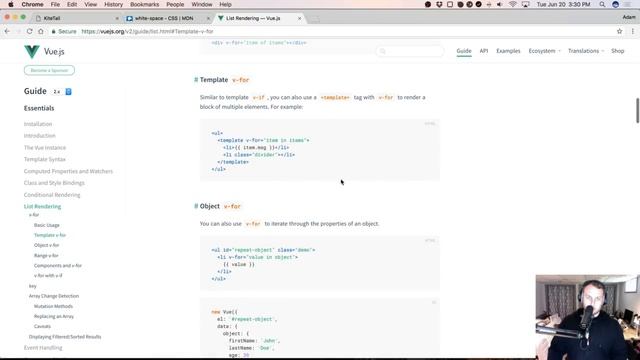This screenshot has height=360, width=640.
Task: Jump to Replacing an Array entry
Action: coord(54,316)
